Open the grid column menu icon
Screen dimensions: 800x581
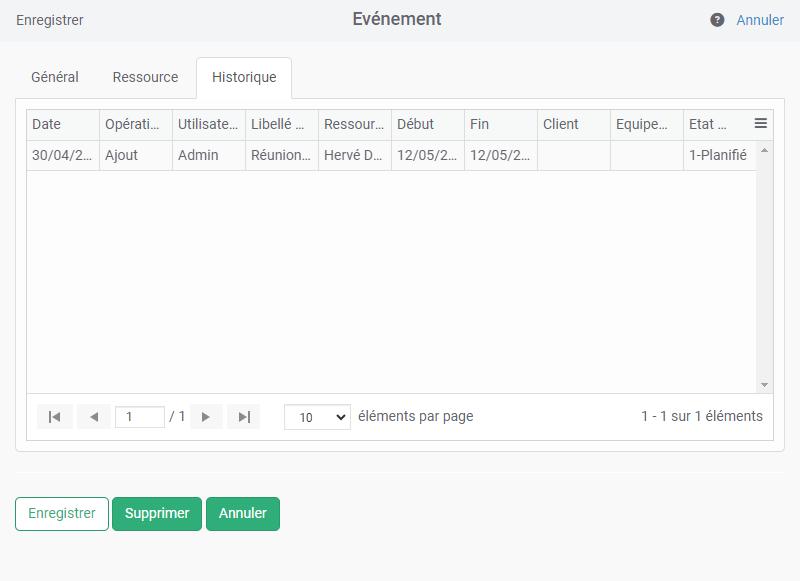click(760, 124)
